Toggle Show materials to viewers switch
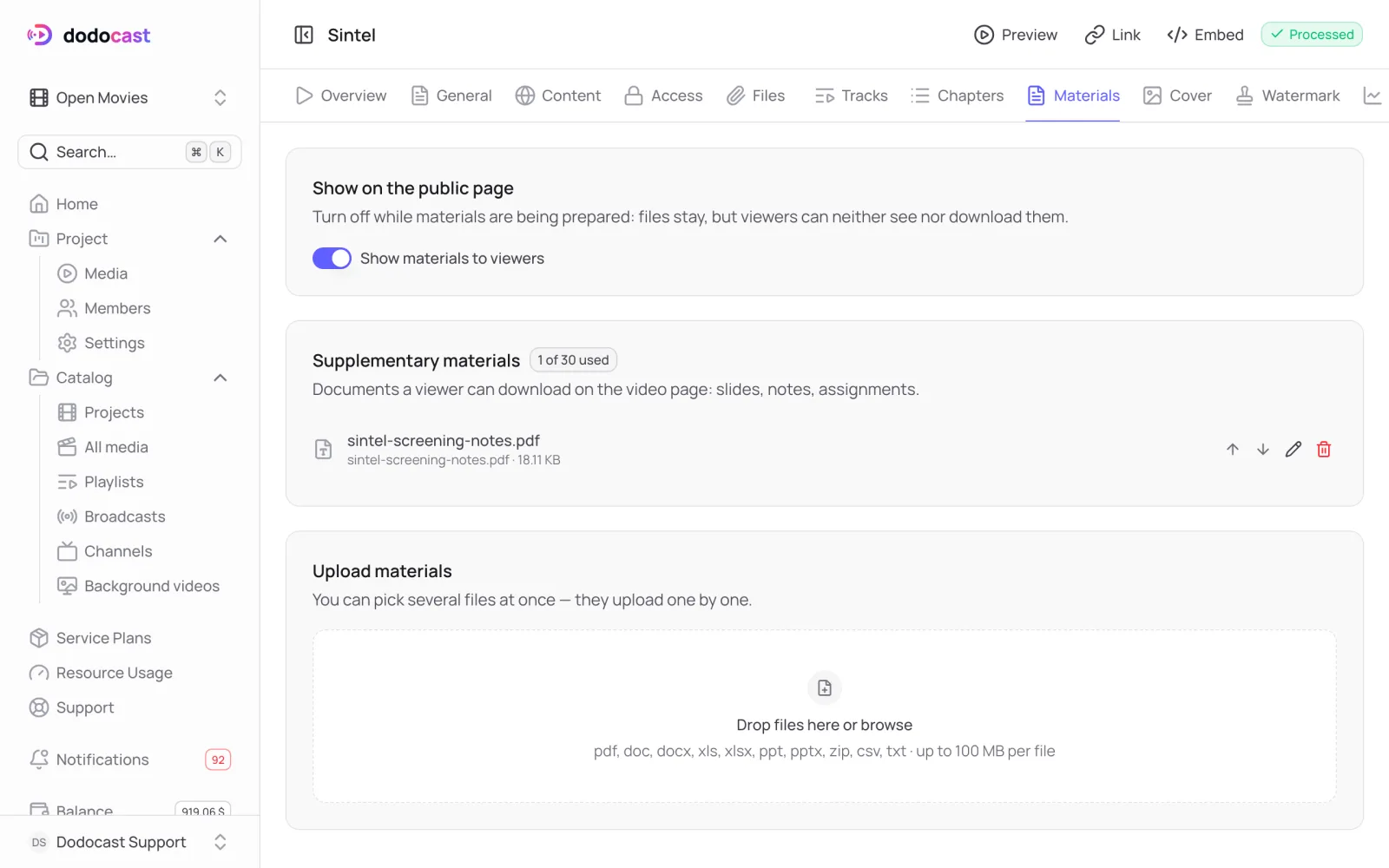Image resolution: width=1389 pixels, height=868 pixels. point(332,259)
